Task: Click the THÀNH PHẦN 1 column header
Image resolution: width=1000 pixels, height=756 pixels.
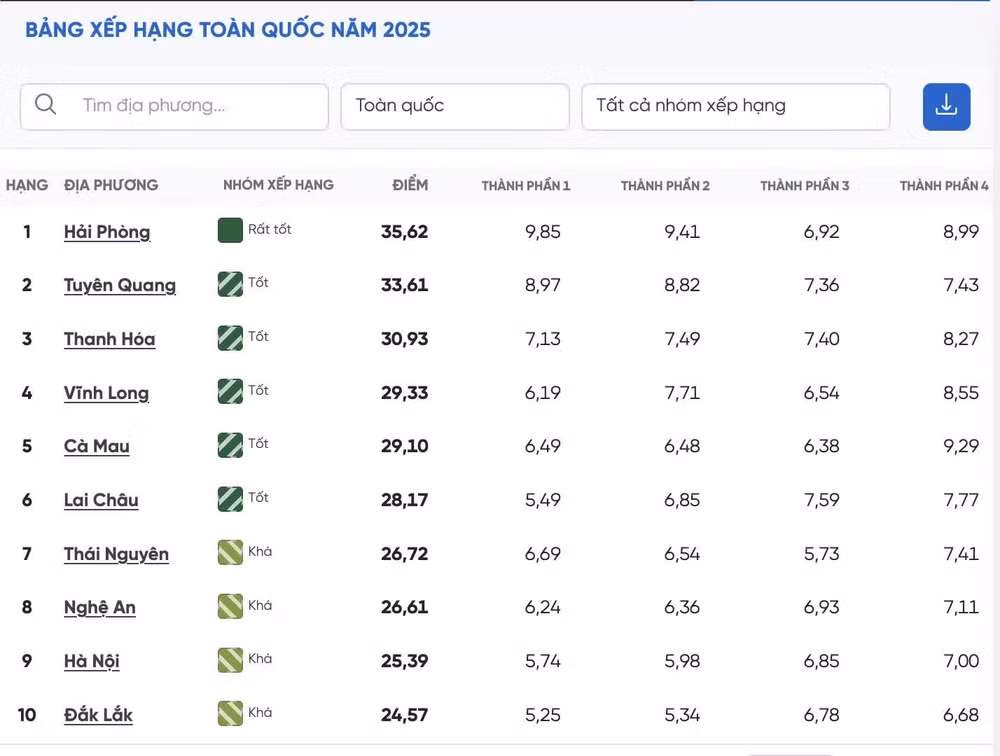Action: pyautogui.click(x=526, y=186)
